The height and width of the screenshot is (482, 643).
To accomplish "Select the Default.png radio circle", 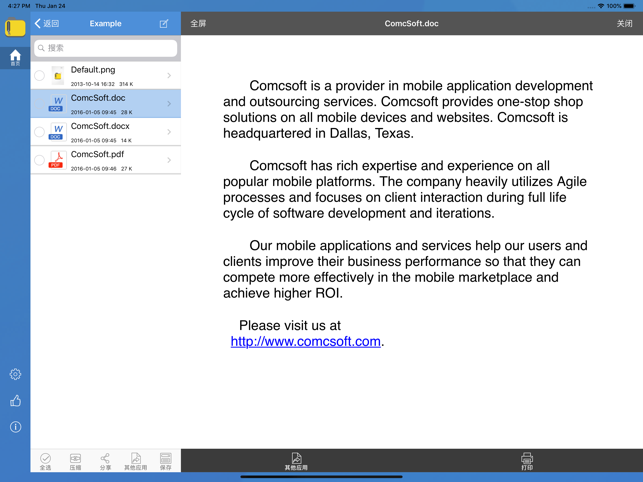I will (x=39, y=75).
